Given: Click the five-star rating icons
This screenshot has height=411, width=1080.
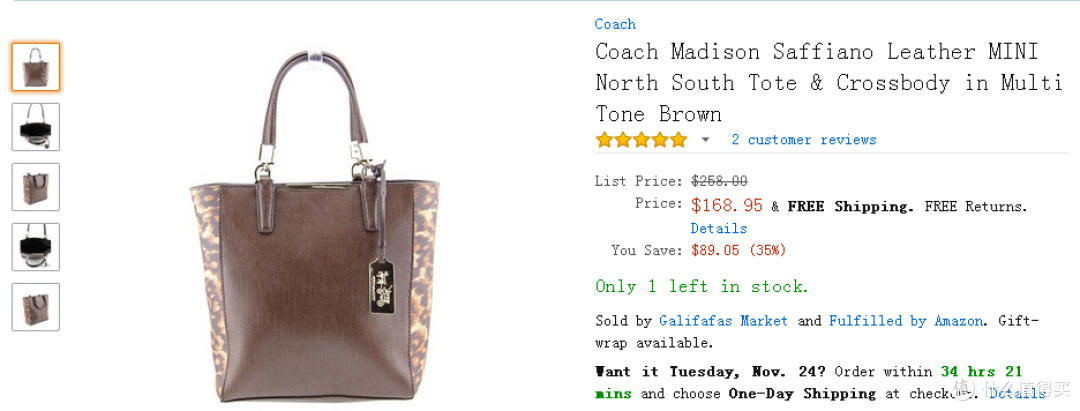Looking at the screenshot, I should 641,140.
